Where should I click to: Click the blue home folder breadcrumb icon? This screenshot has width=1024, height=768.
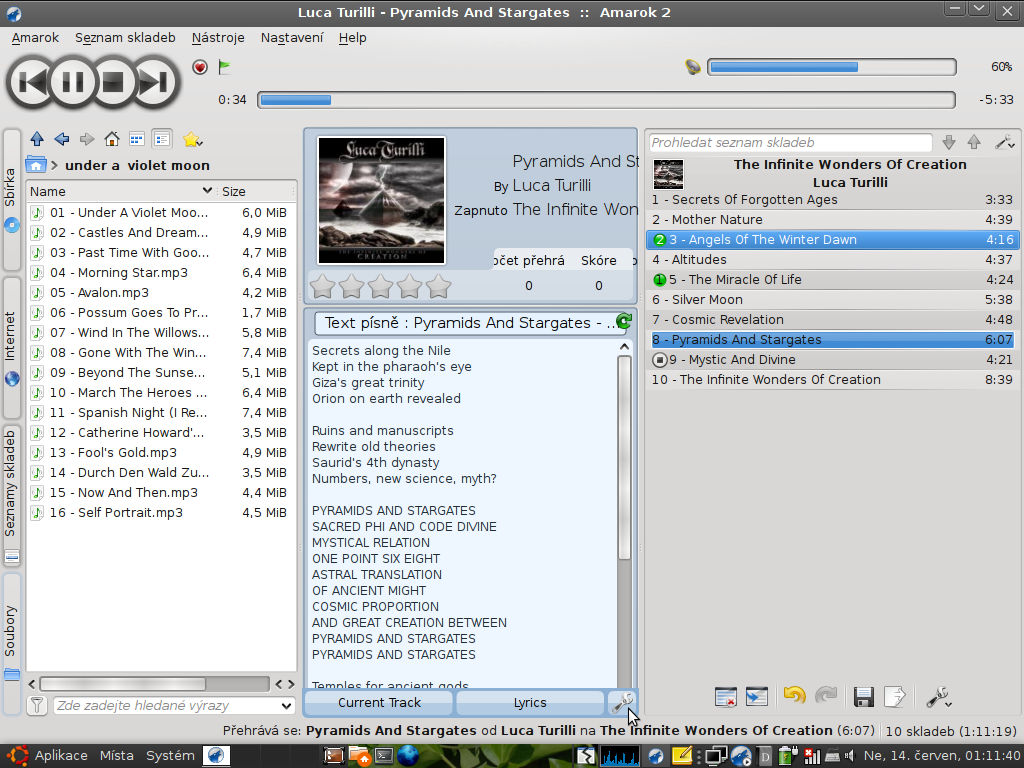[x=36, y=165]
